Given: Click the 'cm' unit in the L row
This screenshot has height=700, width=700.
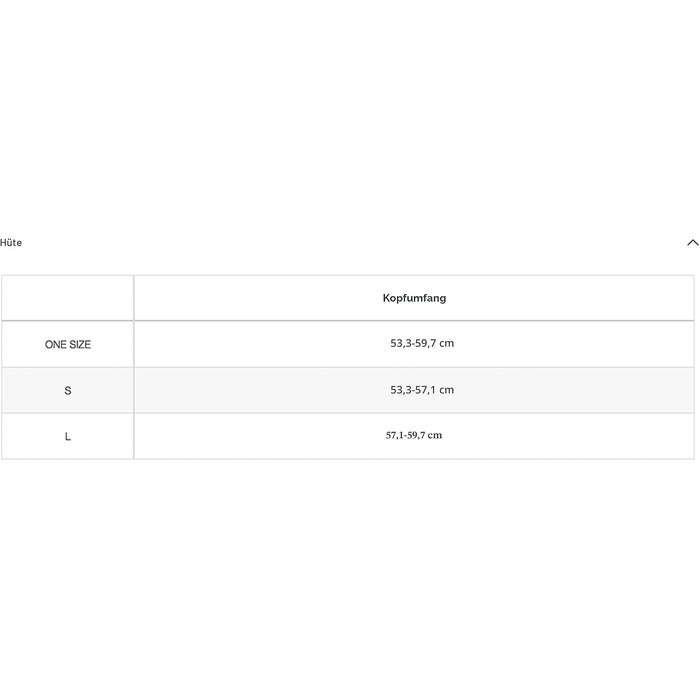Looking at the screenshot, I should pos(435,435).
